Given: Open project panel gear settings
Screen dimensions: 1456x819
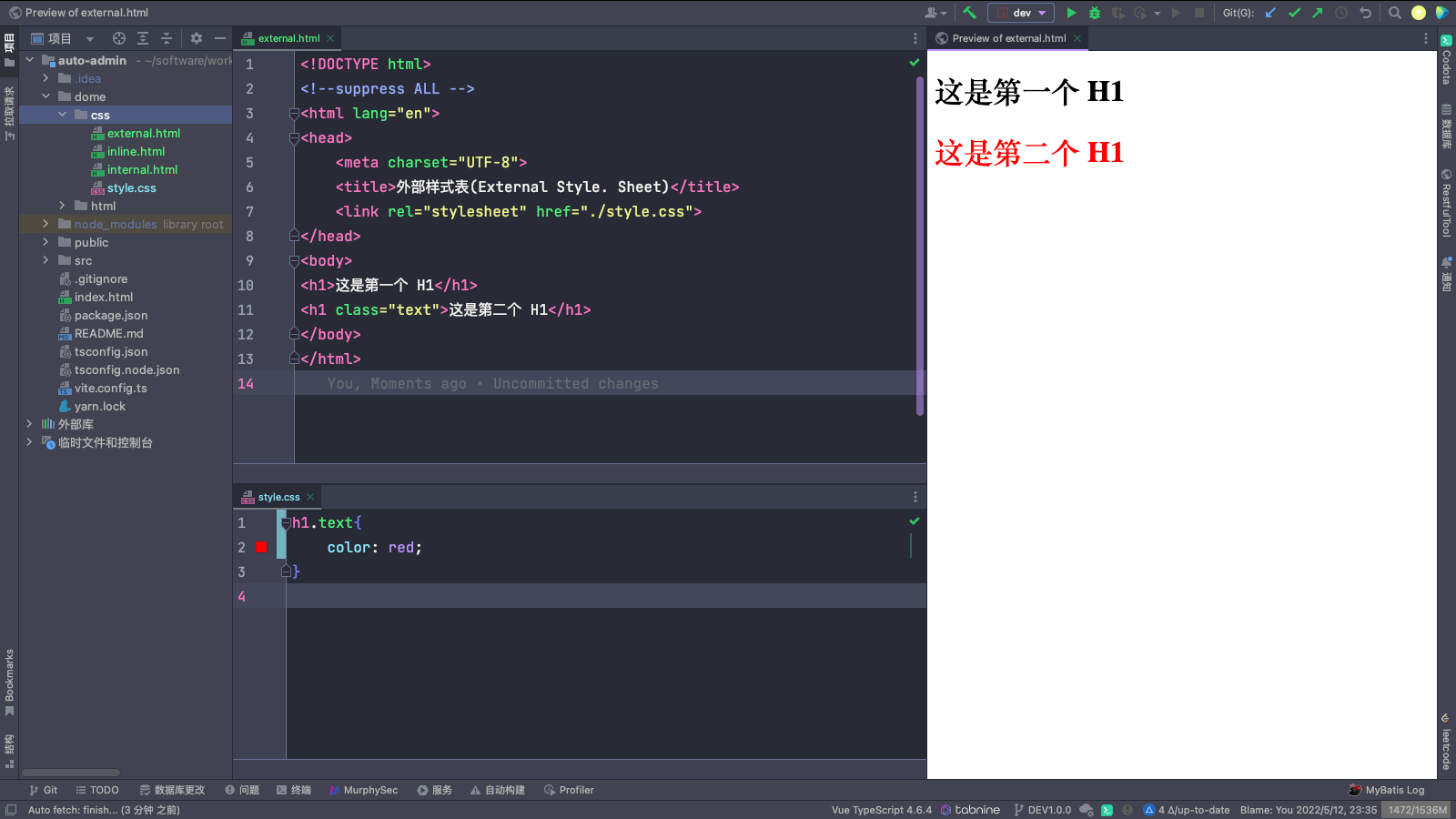Looking at the screenshot, I should tap(197, 38).
